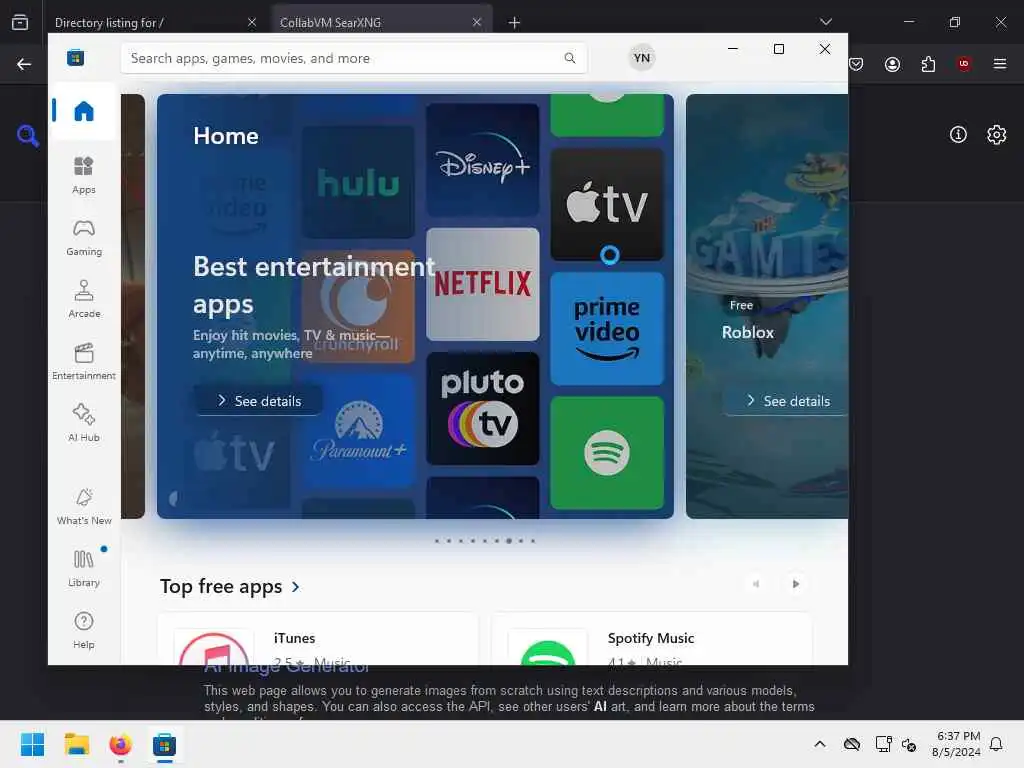Show previous Top free apps page
The height and width of the screenshot is (768, 1024).
756,584
